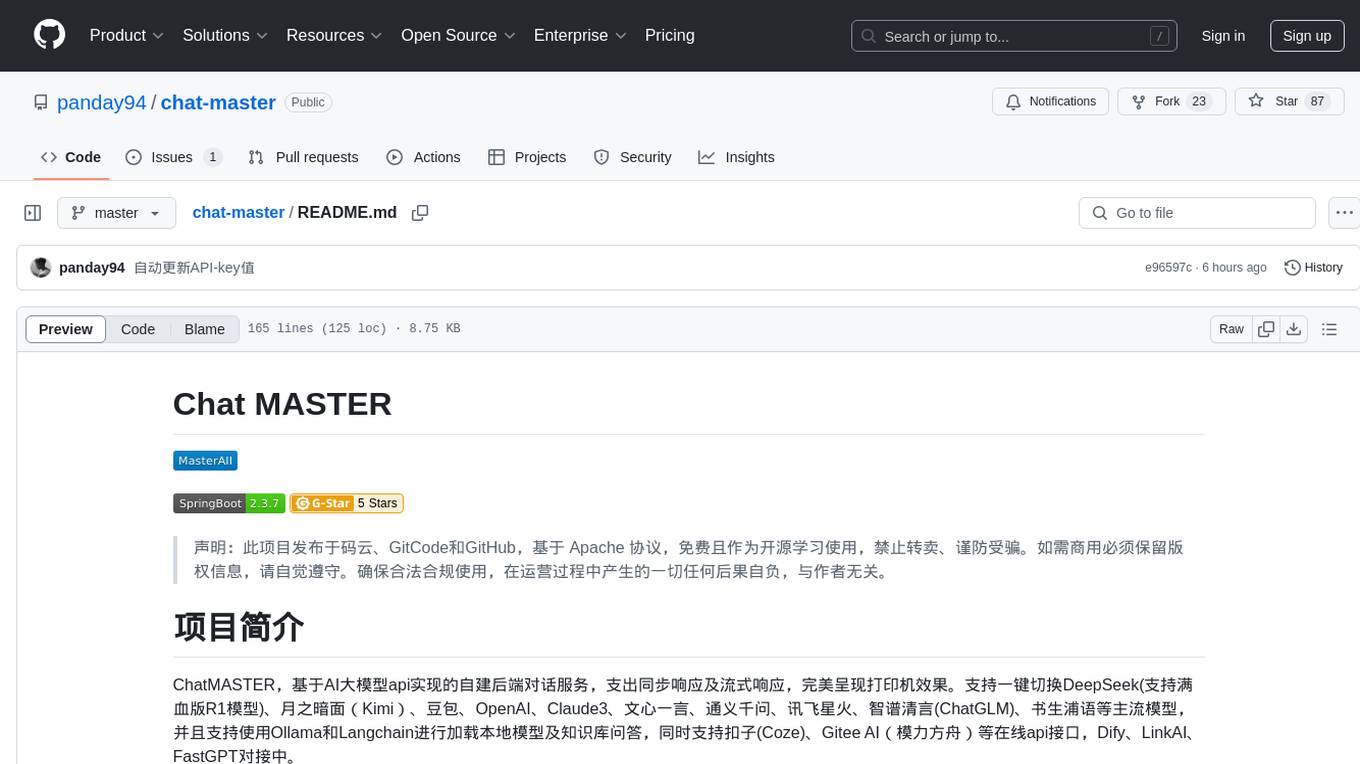The image size is (1360, 764).
Task: Click the Chat MASTER heading
Action: coord(282,404)
